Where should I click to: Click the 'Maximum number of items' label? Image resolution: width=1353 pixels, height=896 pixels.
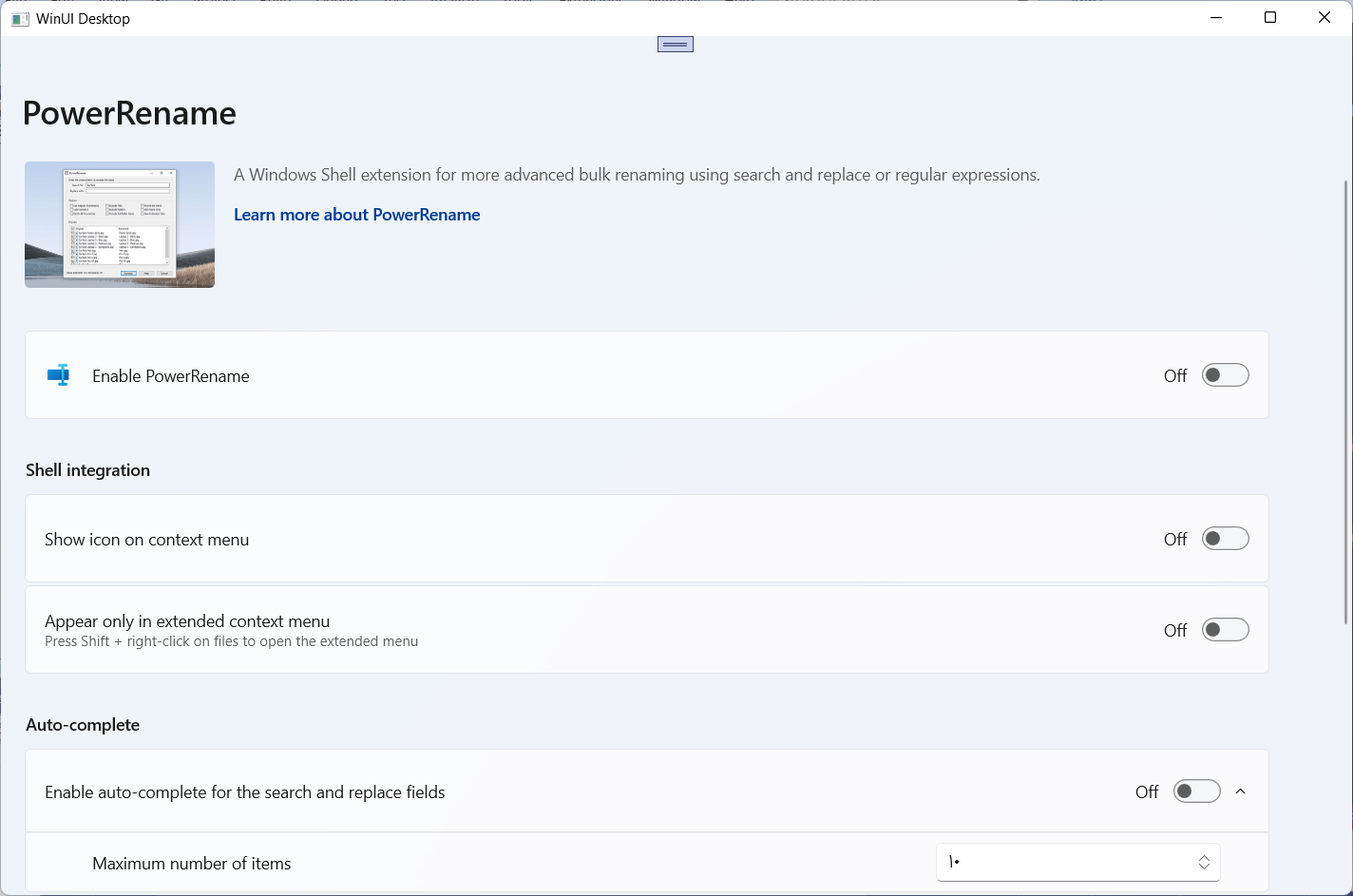tap(192, 864)
